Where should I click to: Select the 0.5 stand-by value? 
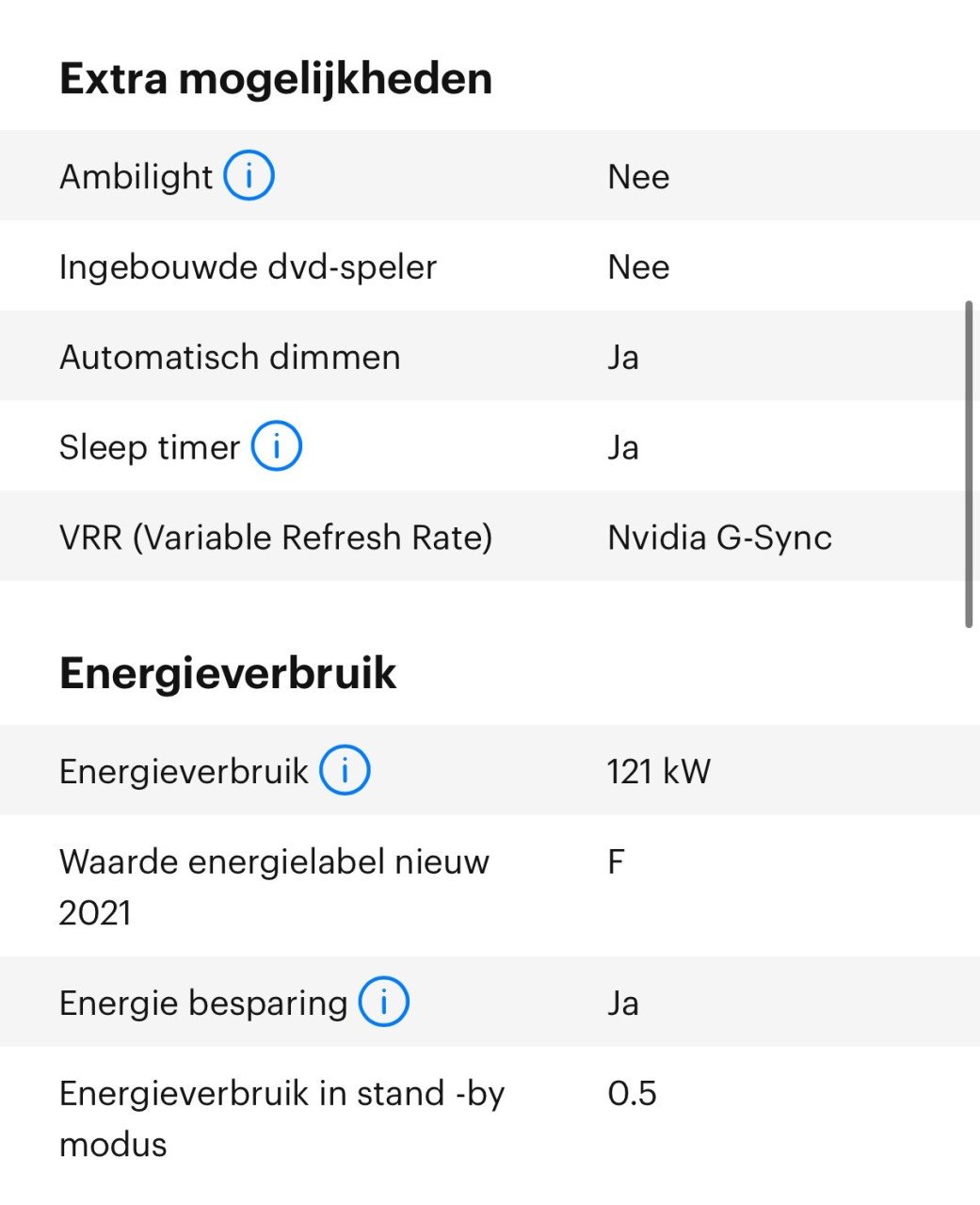click(633, 1093)
